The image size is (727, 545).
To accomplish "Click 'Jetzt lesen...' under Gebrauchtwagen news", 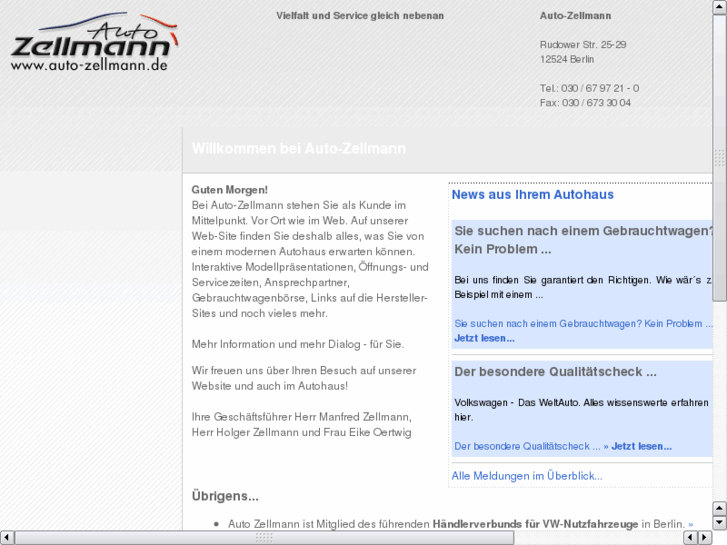I will pos(484,338).
